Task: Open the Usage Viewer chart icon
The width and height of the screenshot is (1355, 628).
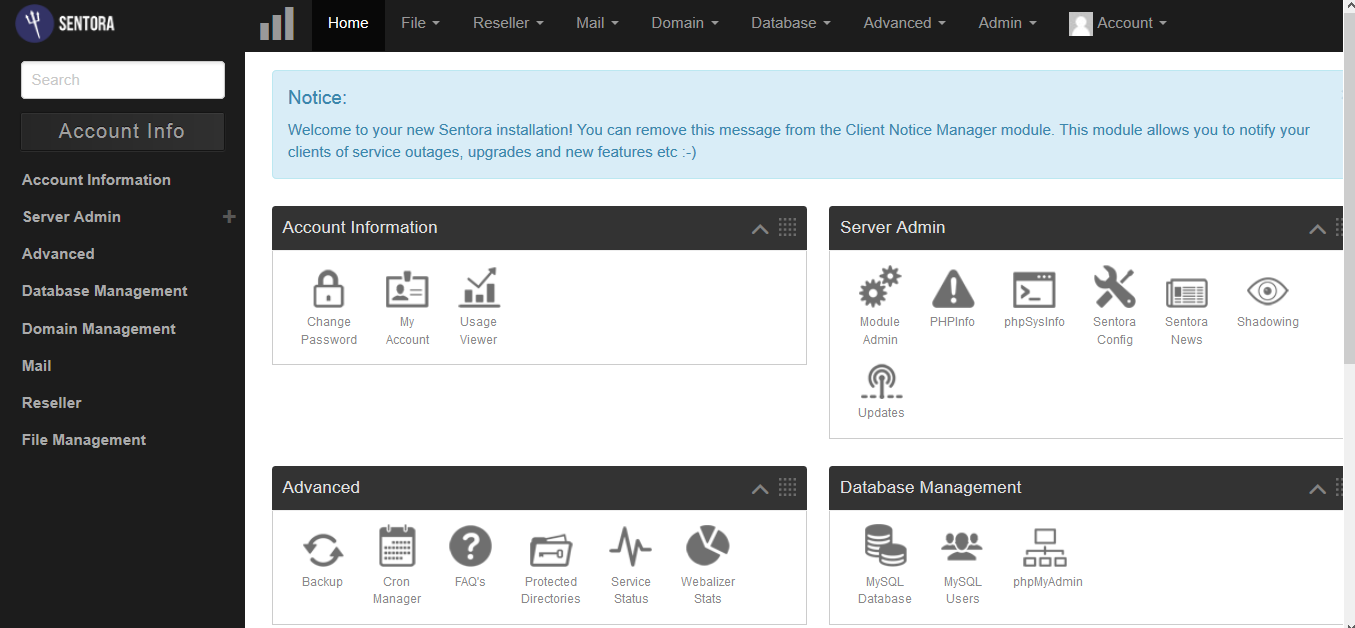Action: 479,288
